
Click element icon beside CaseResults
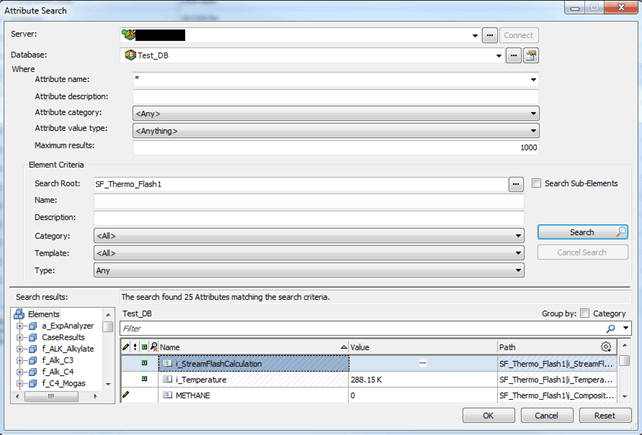coord(33,338)
